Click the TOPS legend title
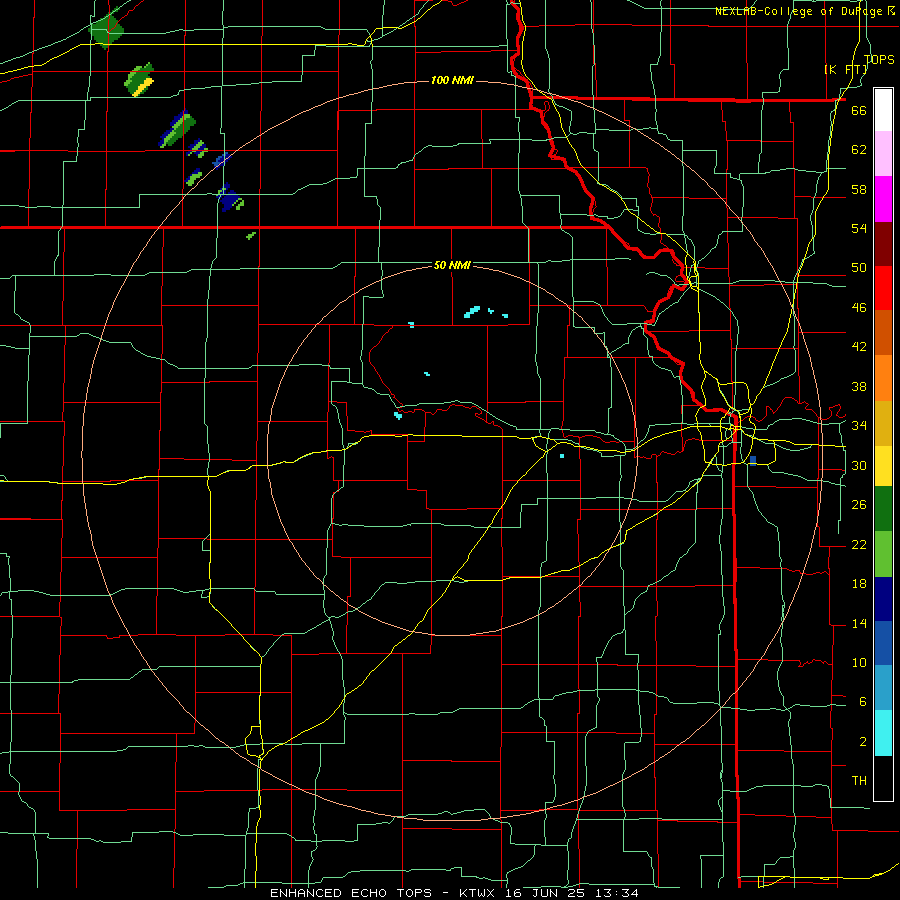900x900 pixels. 879,59
